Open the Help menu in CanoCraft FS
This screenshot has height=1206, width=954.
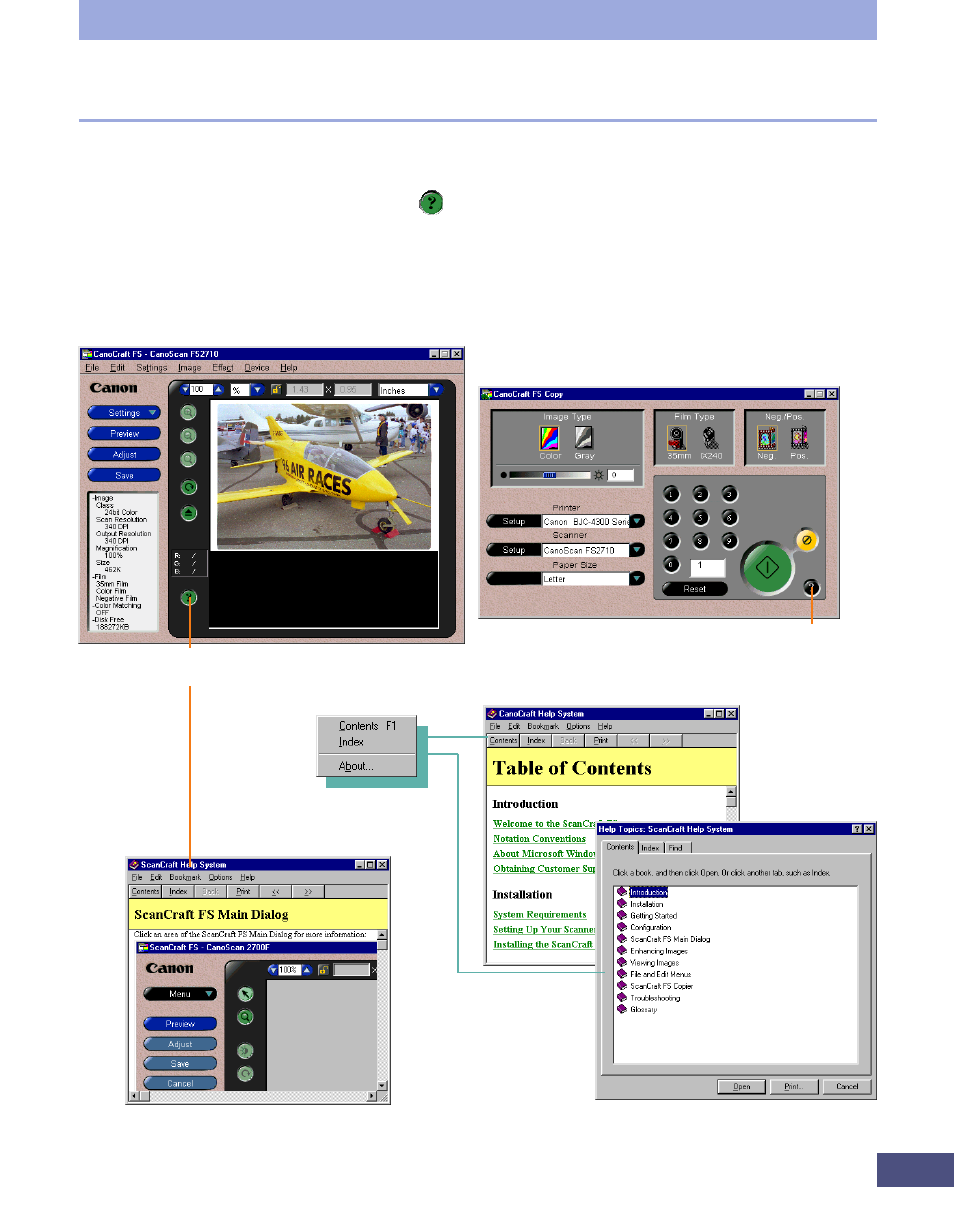pos(289,368)
